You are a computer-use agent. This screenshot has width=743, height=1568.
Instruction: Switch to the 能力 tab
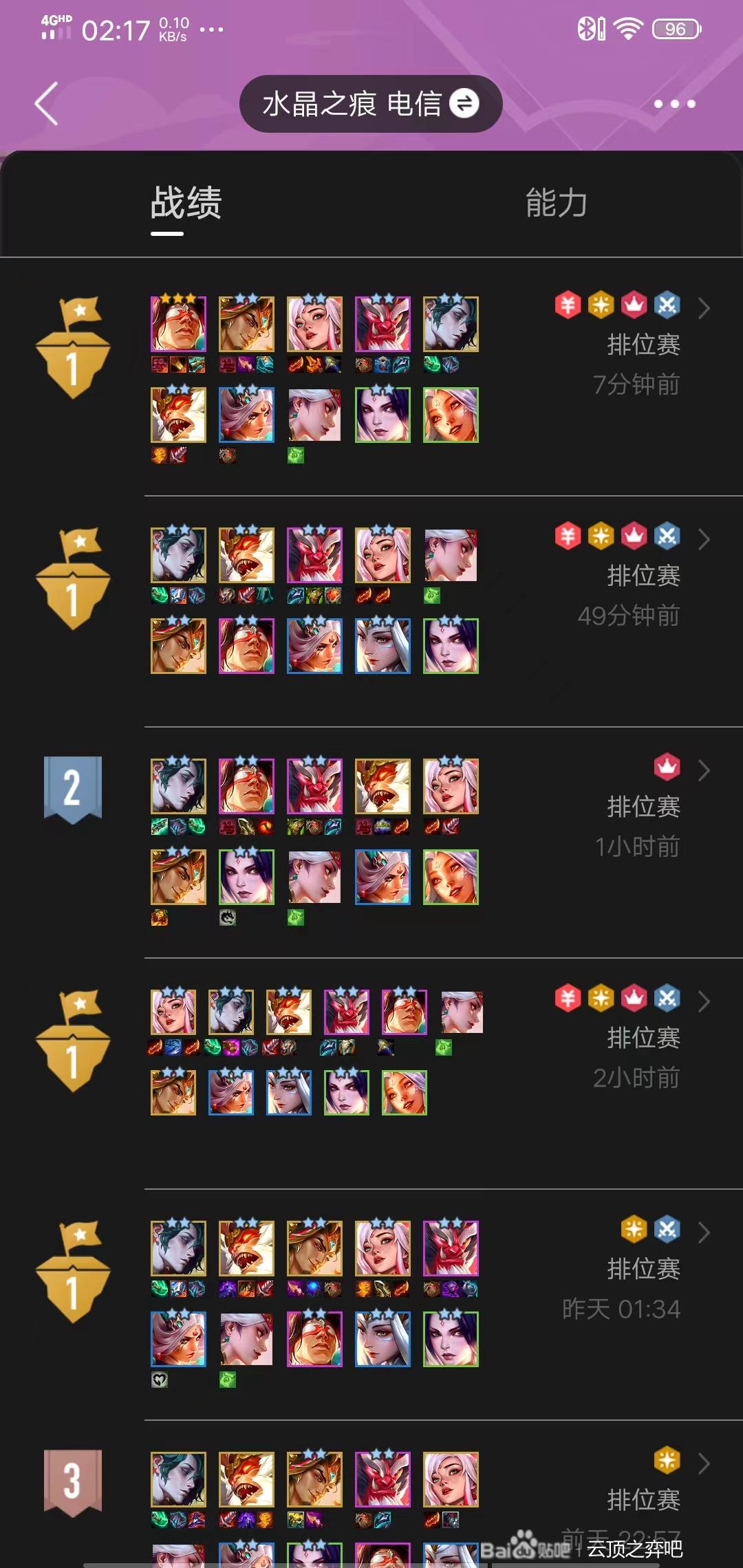(557, 203)
